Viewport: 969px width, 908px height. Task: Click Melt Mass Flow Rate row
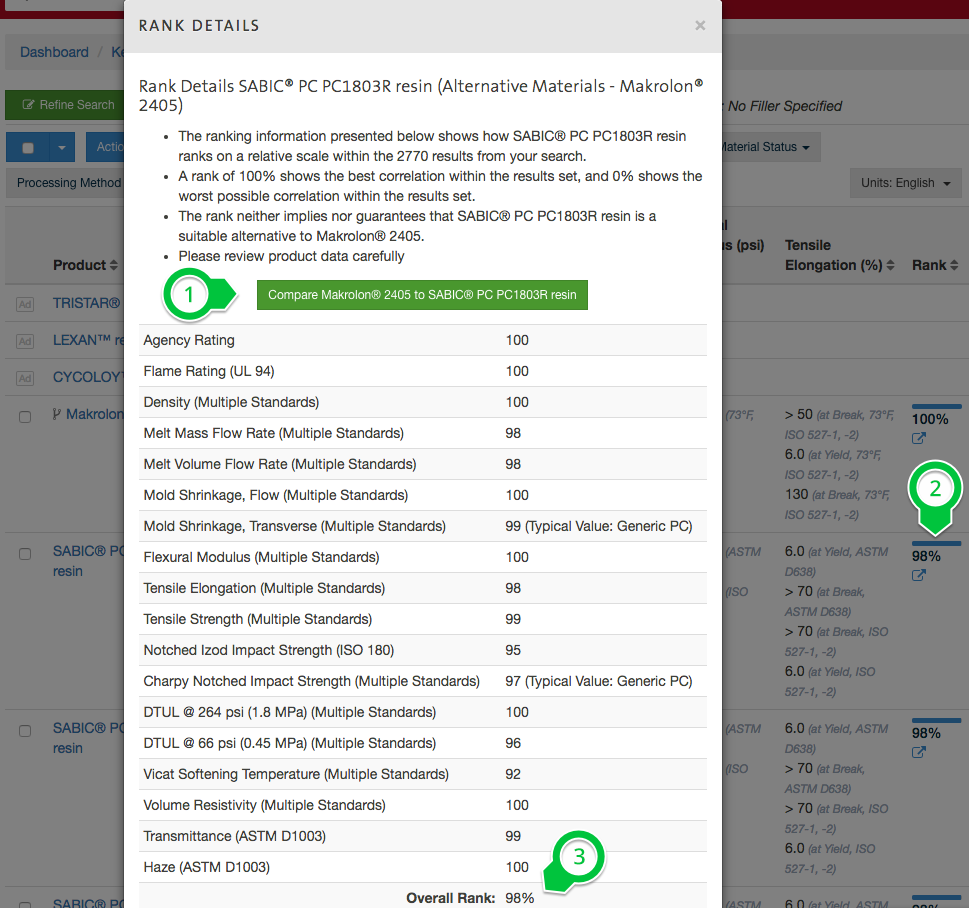(423, 433)
